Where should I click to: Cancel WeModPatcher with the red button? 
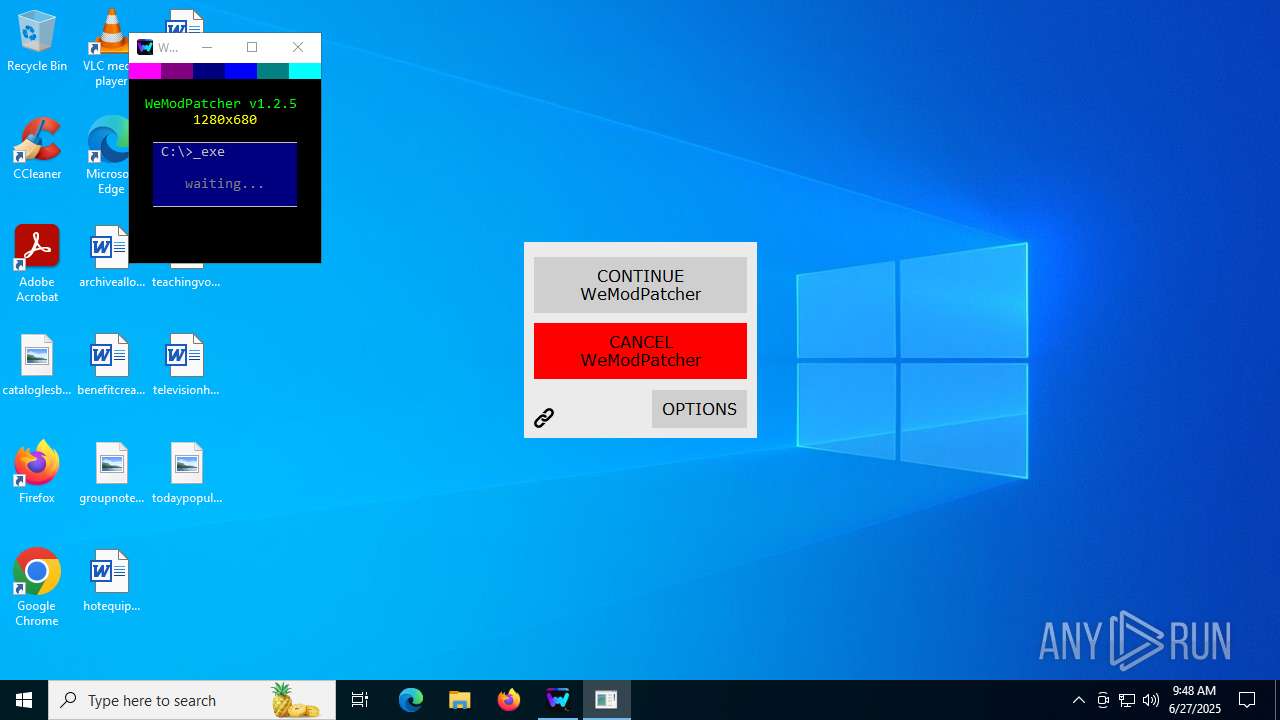tap(640, 351)
